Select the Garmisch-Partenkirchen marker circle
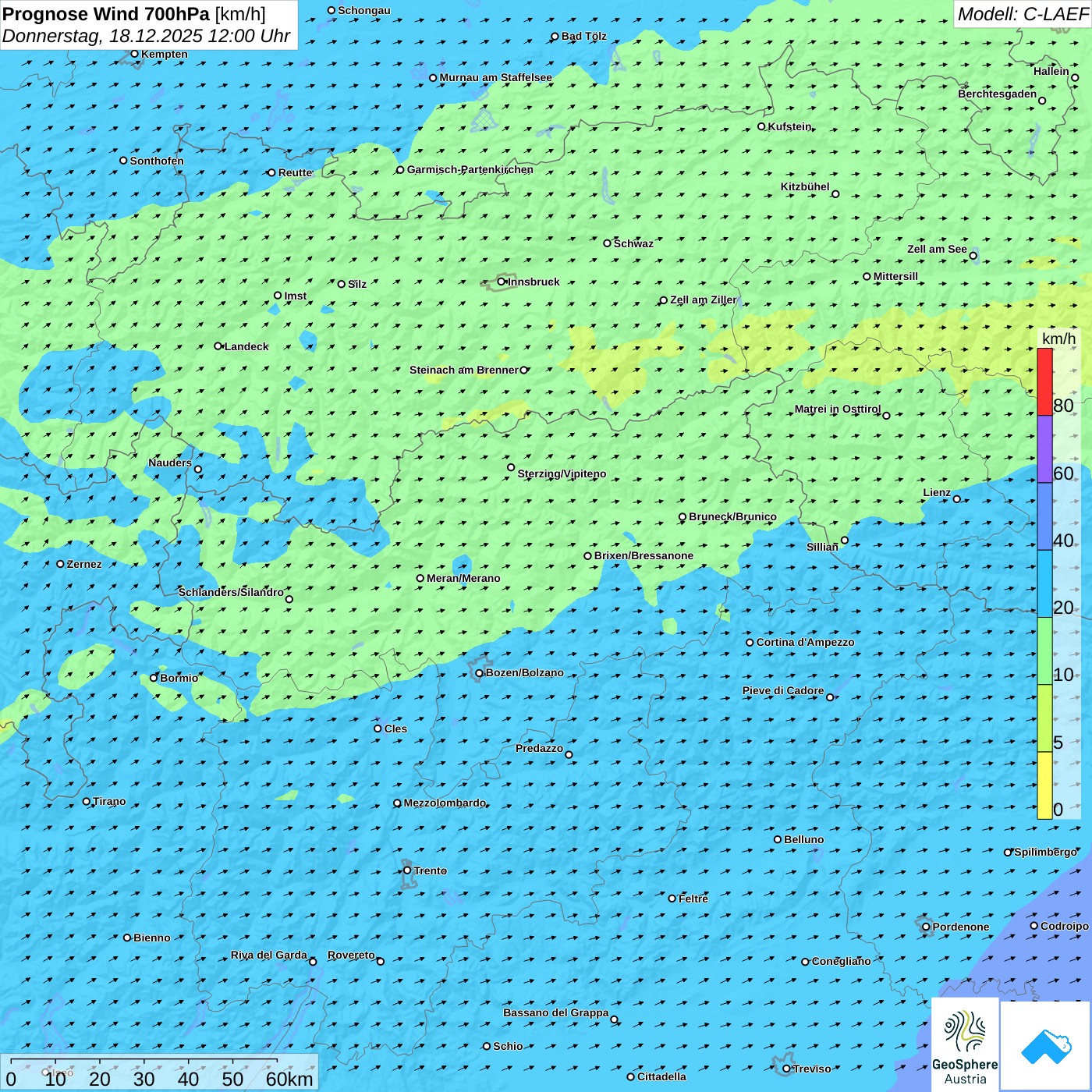1092x1092 pixels. 400,170
